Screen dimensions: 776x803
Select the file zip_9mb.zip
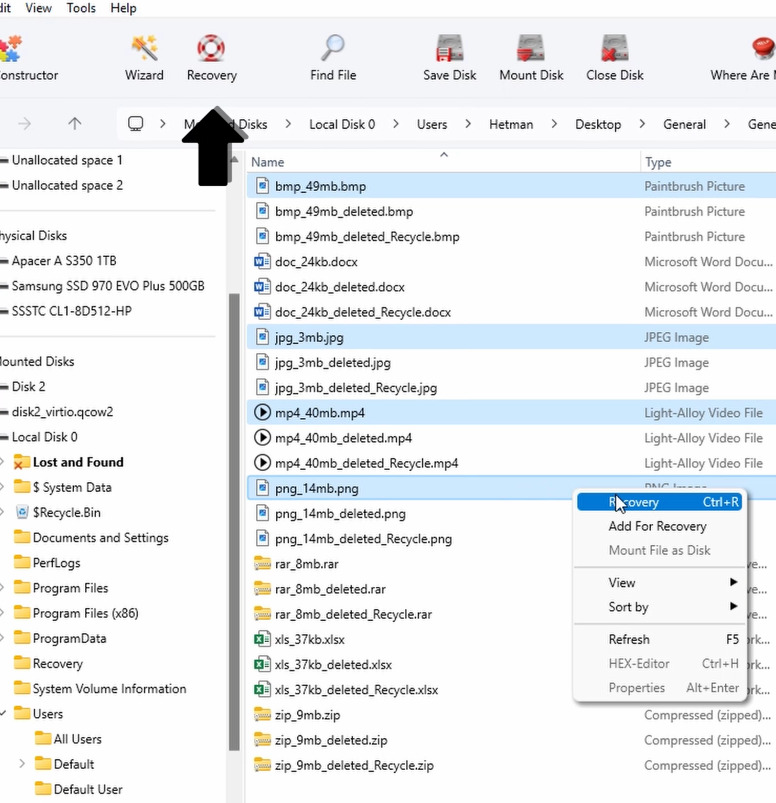pos(307,715)
